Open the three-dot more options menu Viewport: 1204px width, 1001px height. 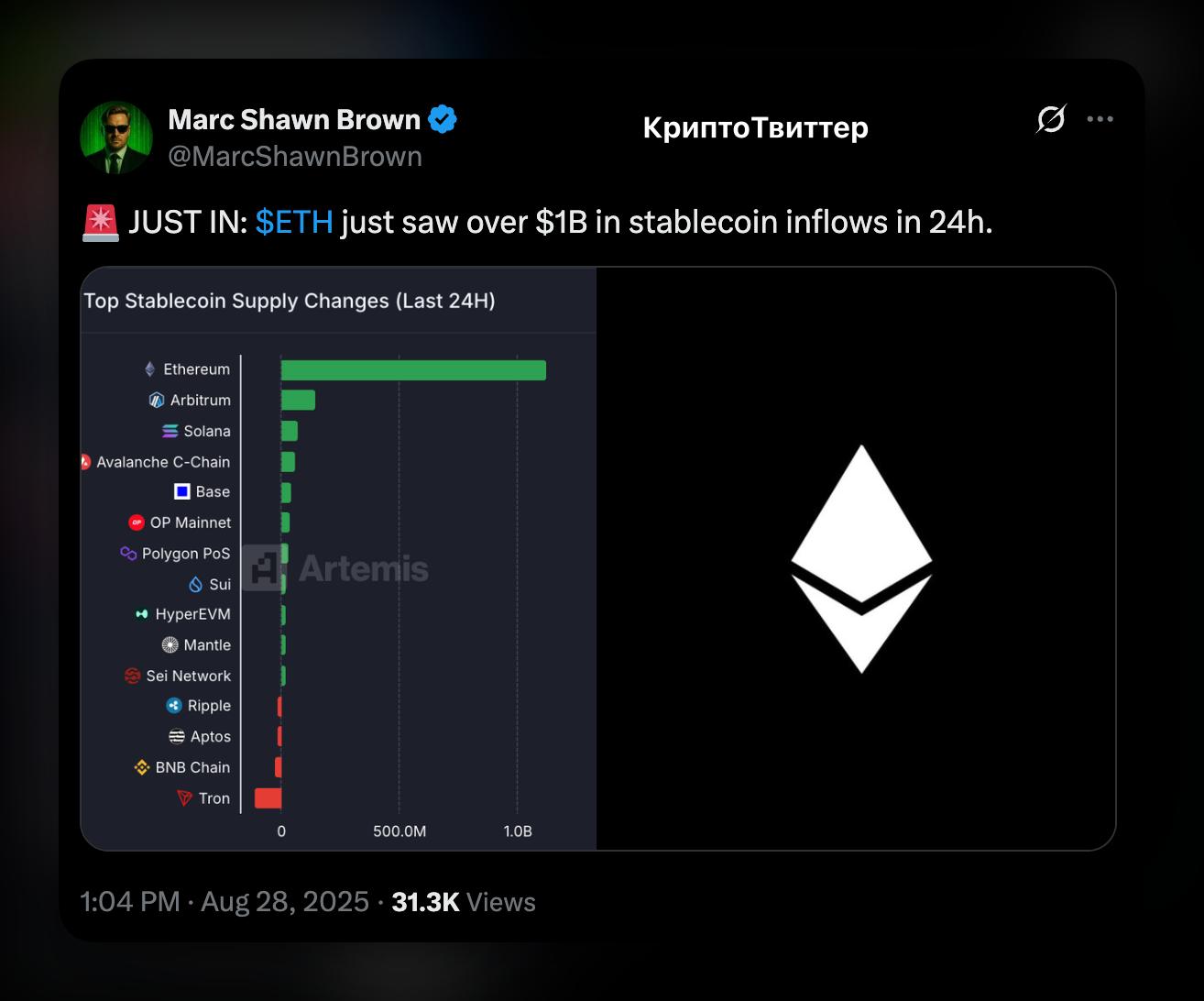1100,119
